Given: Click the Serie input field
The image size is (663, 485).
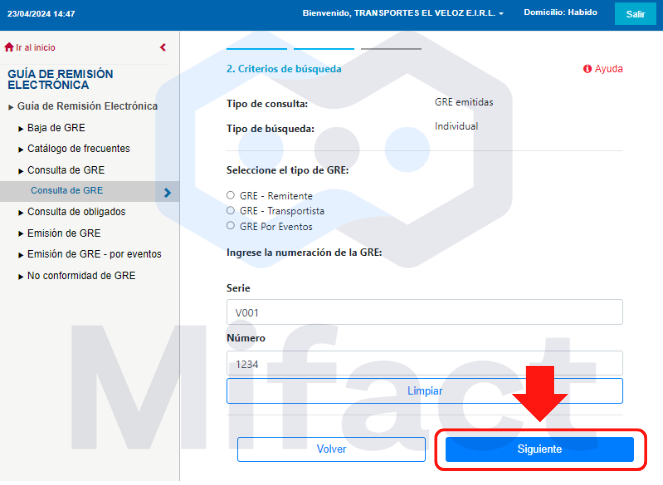Looking at the screenshot, I should (x=425, y=312).
